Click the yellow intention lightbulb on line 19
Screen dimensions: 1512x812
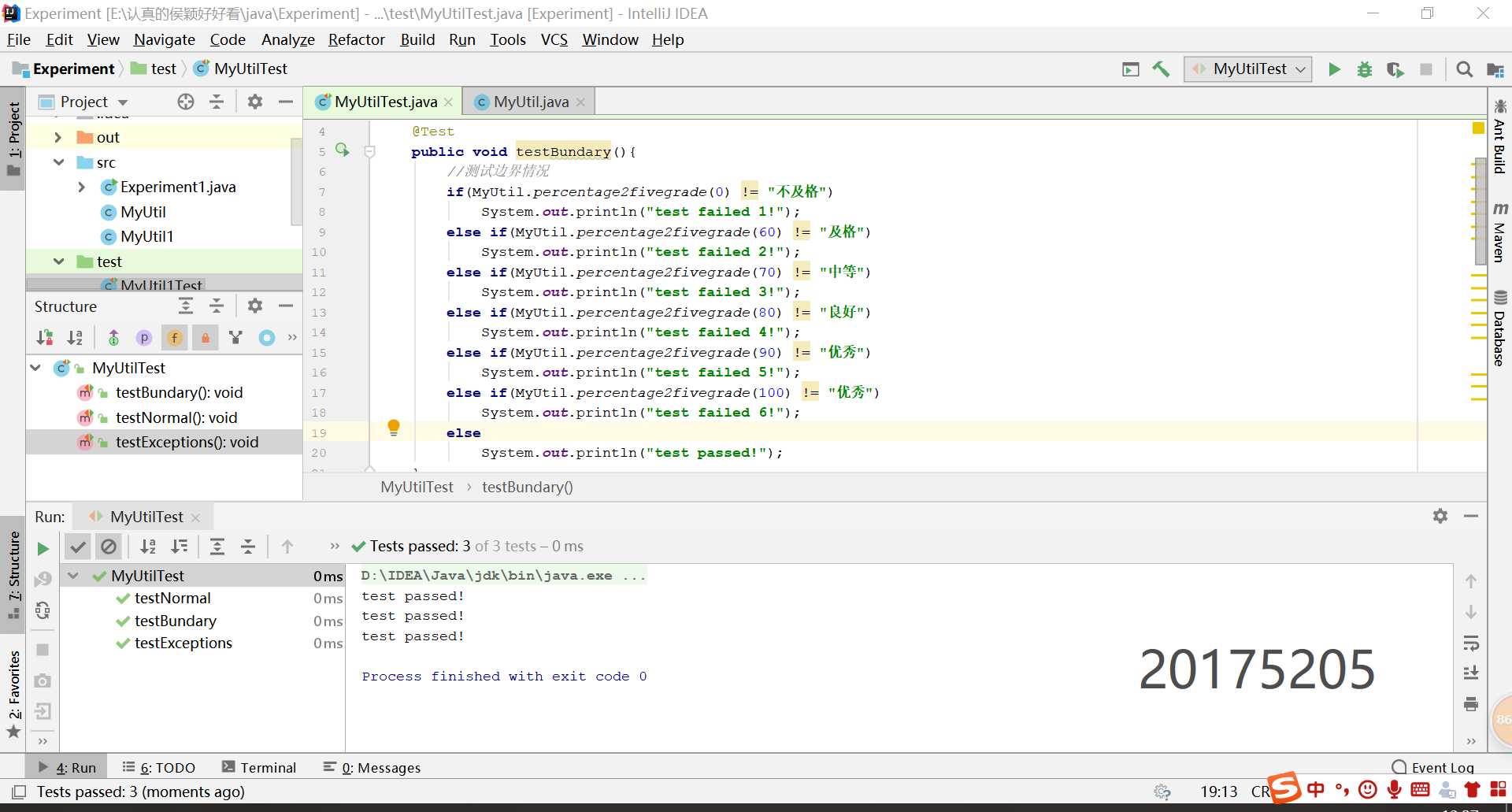pyautogui.click(x=394, y=427)
